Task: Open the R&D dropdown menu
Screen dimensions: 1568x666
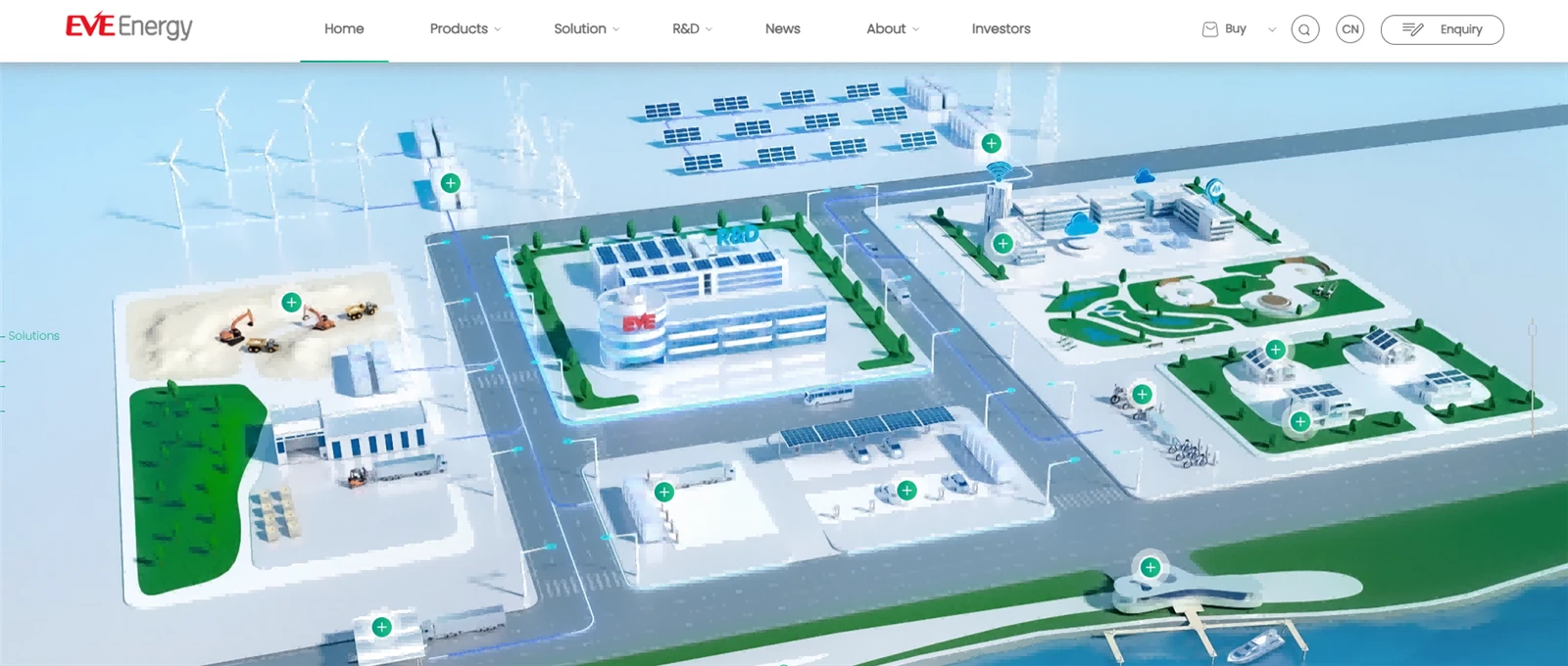Action: pos(692,29)
